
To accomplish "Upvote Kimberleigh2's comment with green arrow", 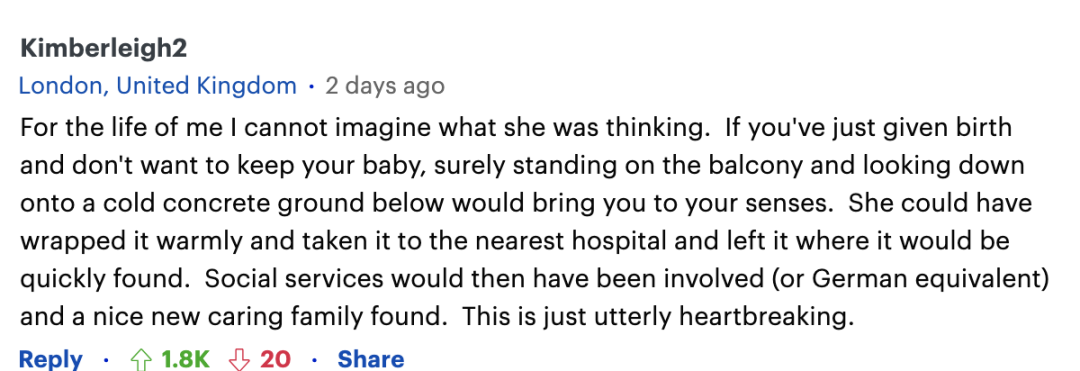I will tap(141, 360).
